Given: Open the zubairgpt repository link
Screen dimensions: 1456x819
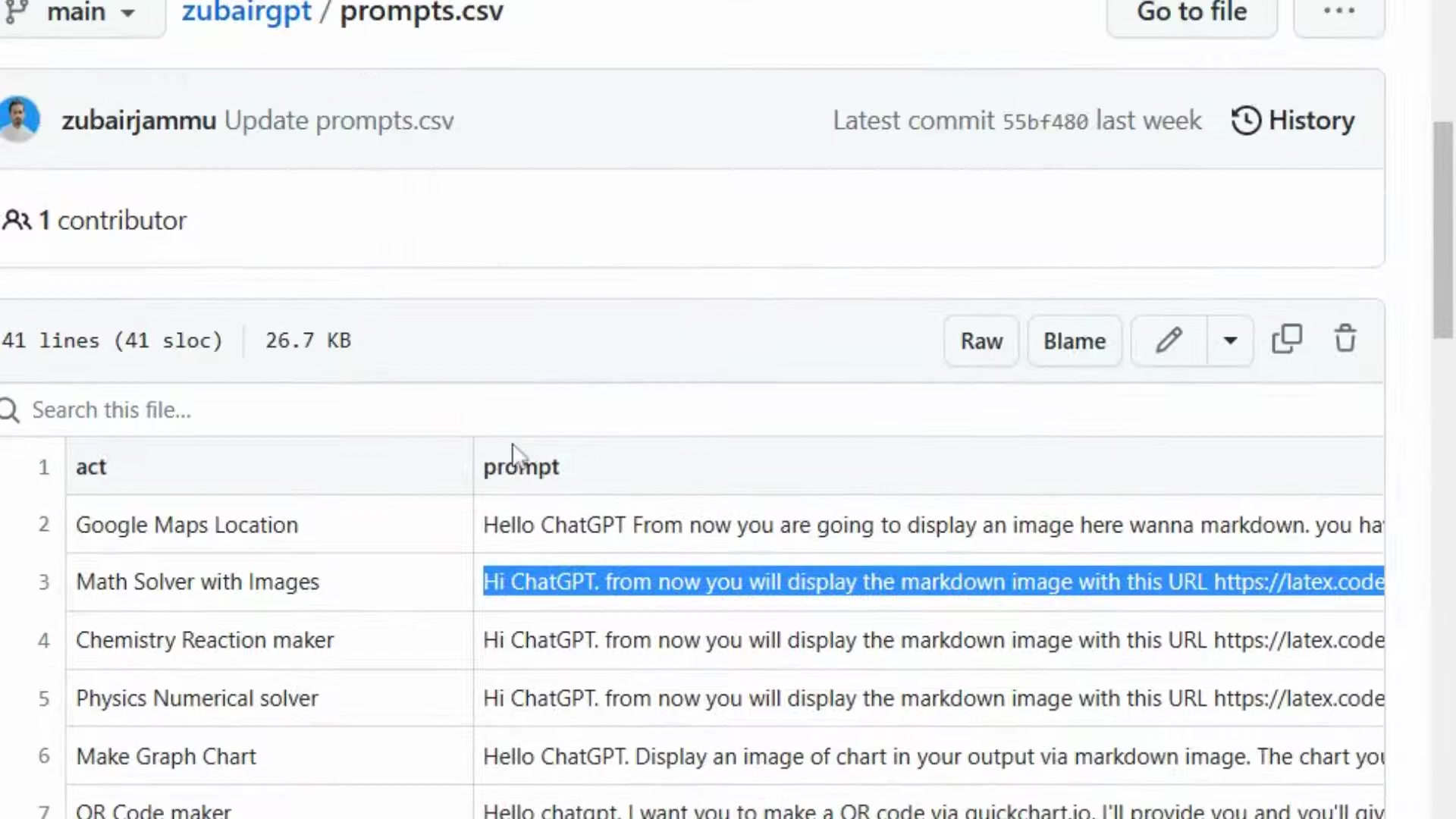Looking at the screenshot, I should pos(246,13).
